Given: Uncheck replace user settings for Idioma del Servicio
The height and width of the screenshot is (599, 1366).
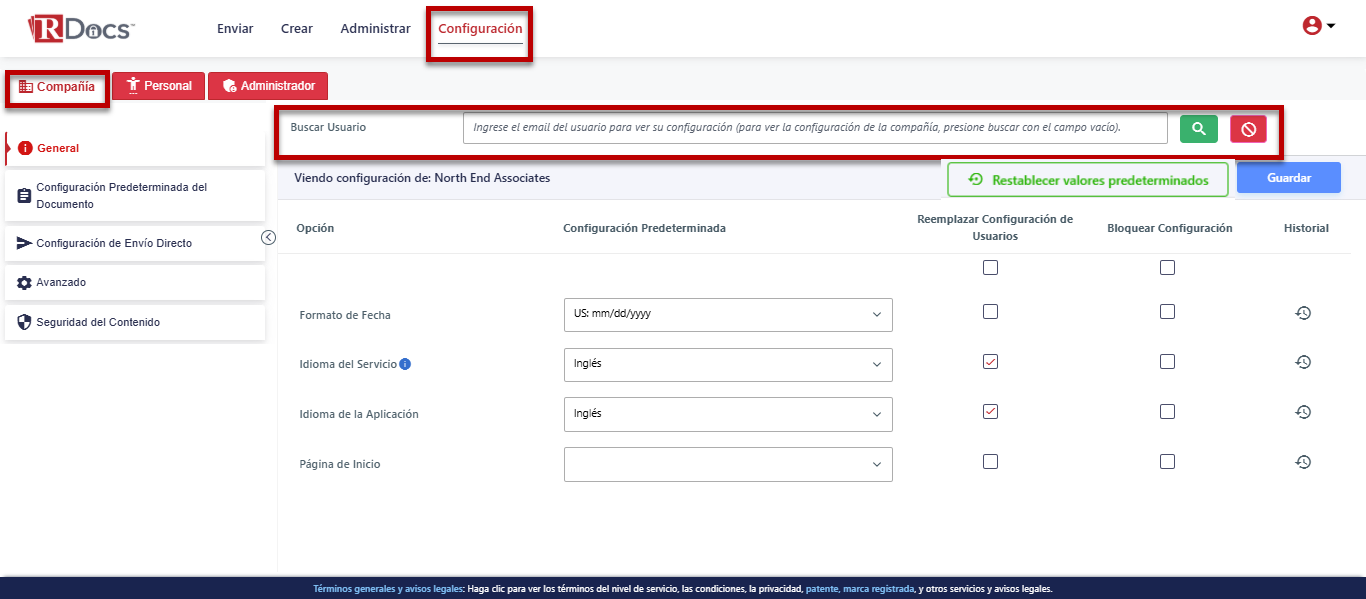Looking at the screenshot, I should tap(990, 361).
